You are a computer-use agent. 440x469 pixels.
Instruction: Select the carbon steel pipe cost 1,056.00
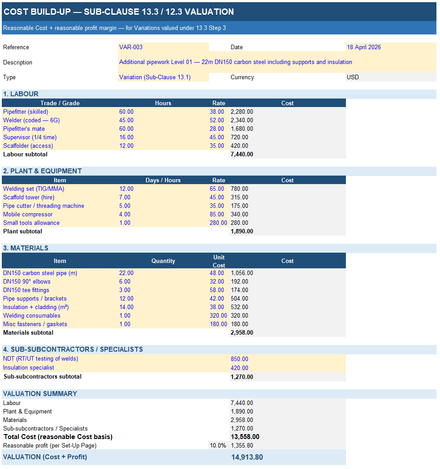(242, 273)
